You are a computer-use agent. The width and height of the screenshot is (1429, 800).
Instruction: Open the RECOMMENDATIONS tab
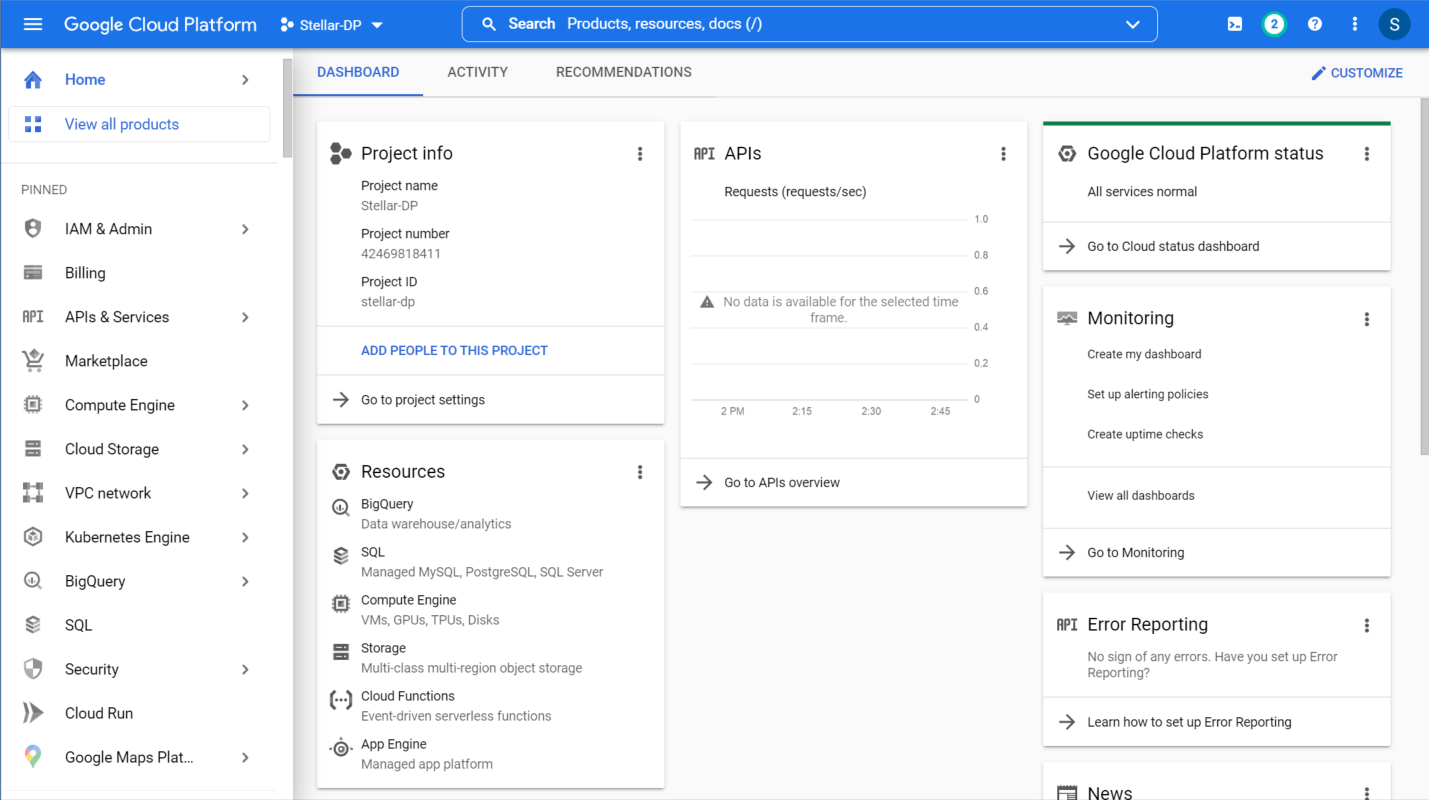(623, 71)
